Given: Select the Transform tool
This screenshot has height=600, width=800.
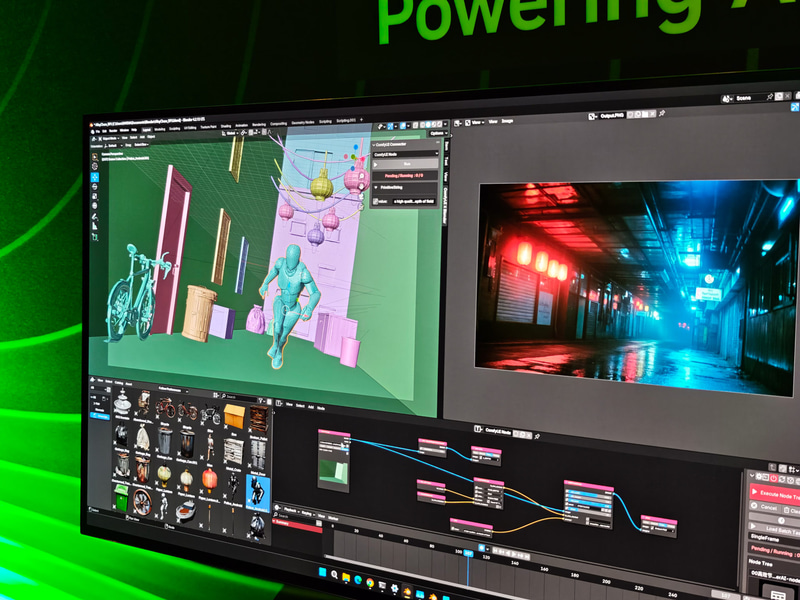Looking at the screenshot, I should pyautogui.click(x=94, y=206).
